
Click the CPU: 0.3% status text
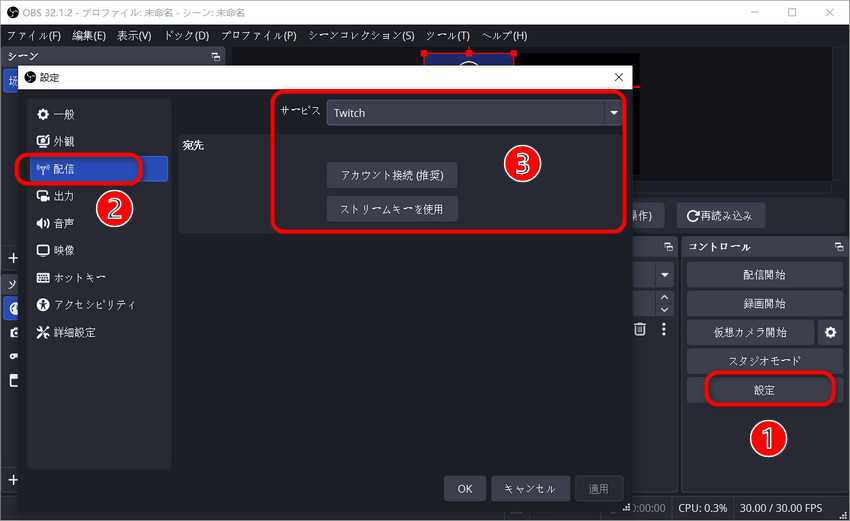703,508
